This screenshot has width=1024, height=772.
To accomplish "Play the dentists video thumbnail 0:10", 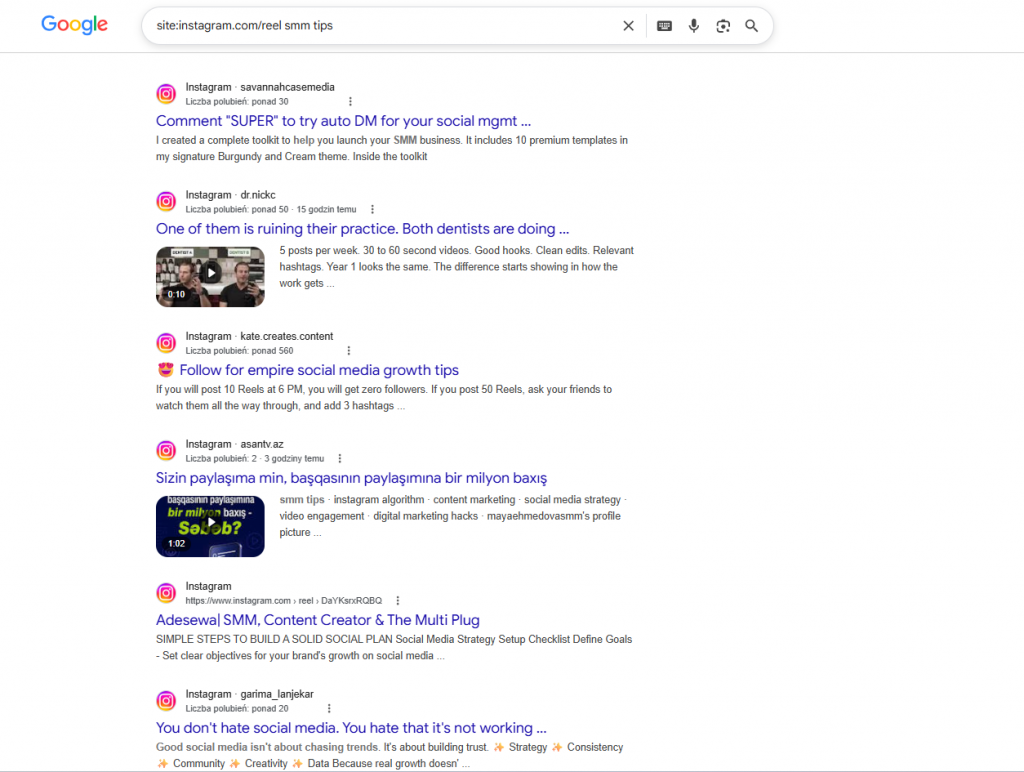I will (210, 276).
